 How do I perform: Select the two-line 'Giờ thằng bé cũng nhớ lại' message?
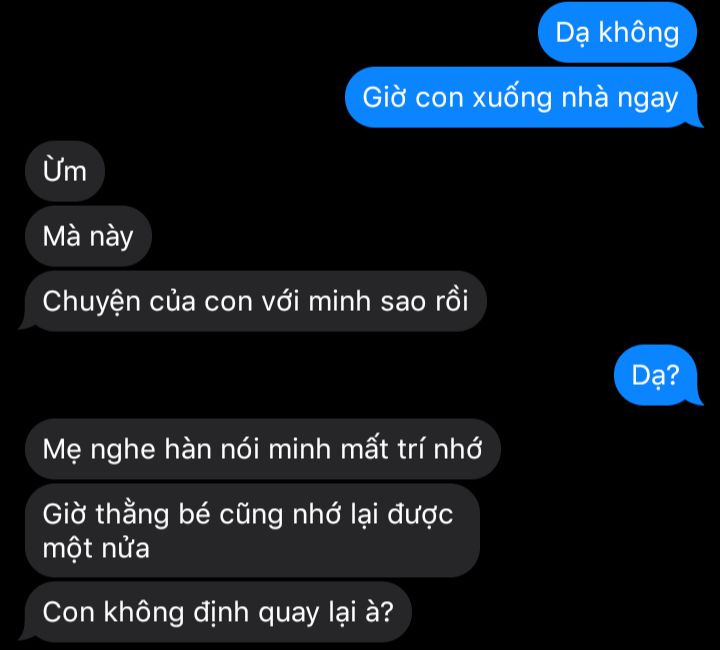[253, 530]
